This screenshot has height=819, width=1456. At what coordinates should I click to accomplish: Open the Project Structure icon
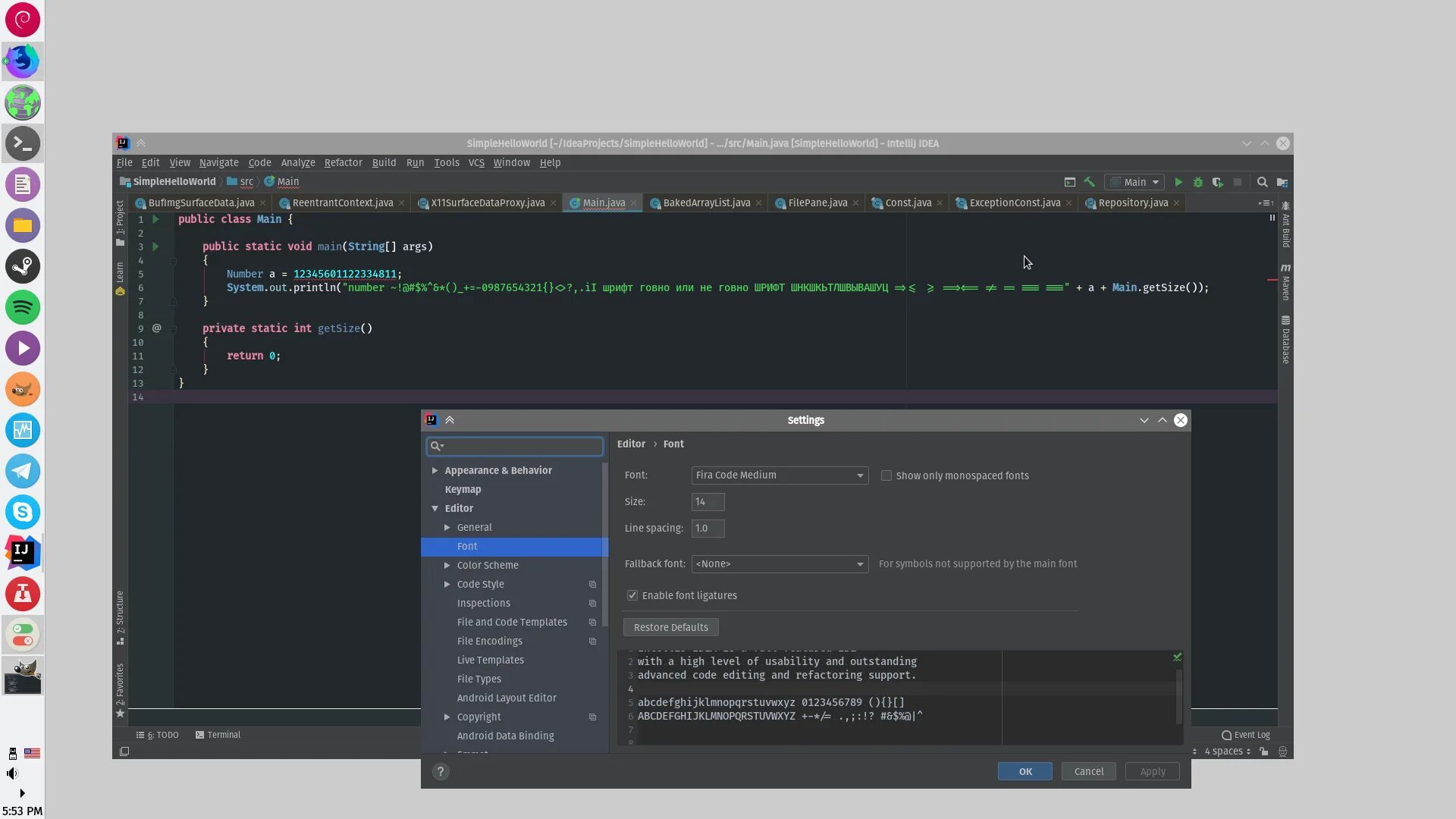[x=1282, y=182]
